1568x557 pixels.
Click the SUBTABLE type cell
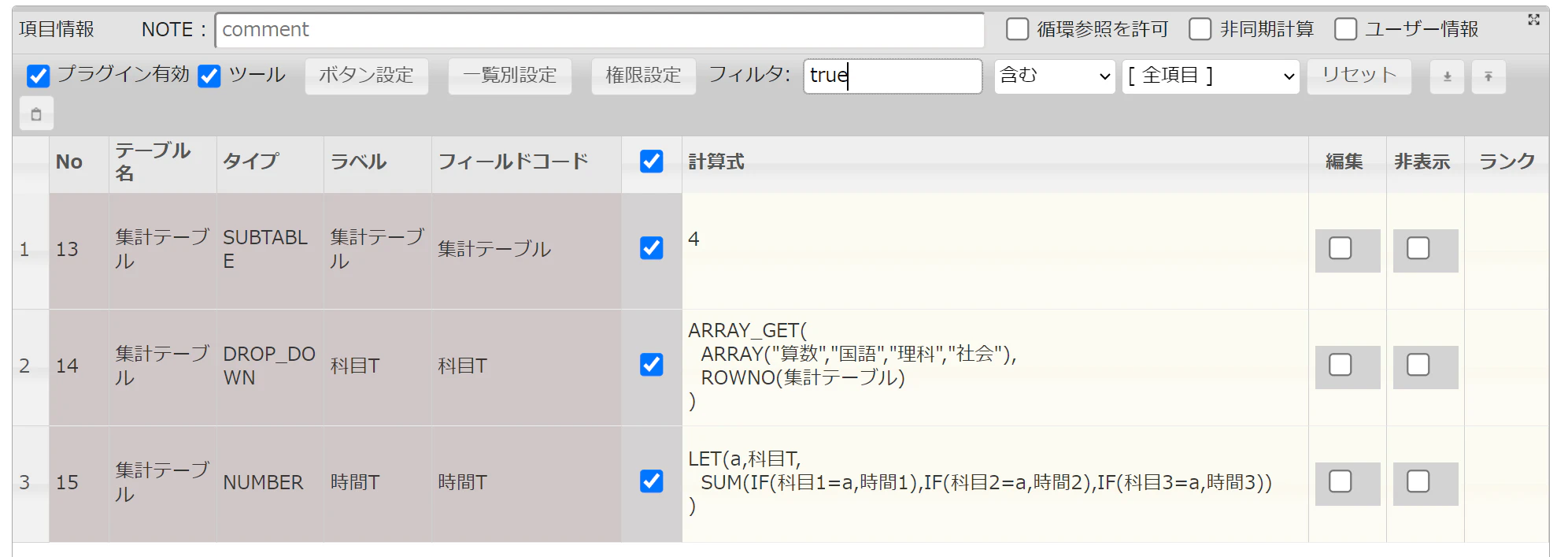point(270,251)
